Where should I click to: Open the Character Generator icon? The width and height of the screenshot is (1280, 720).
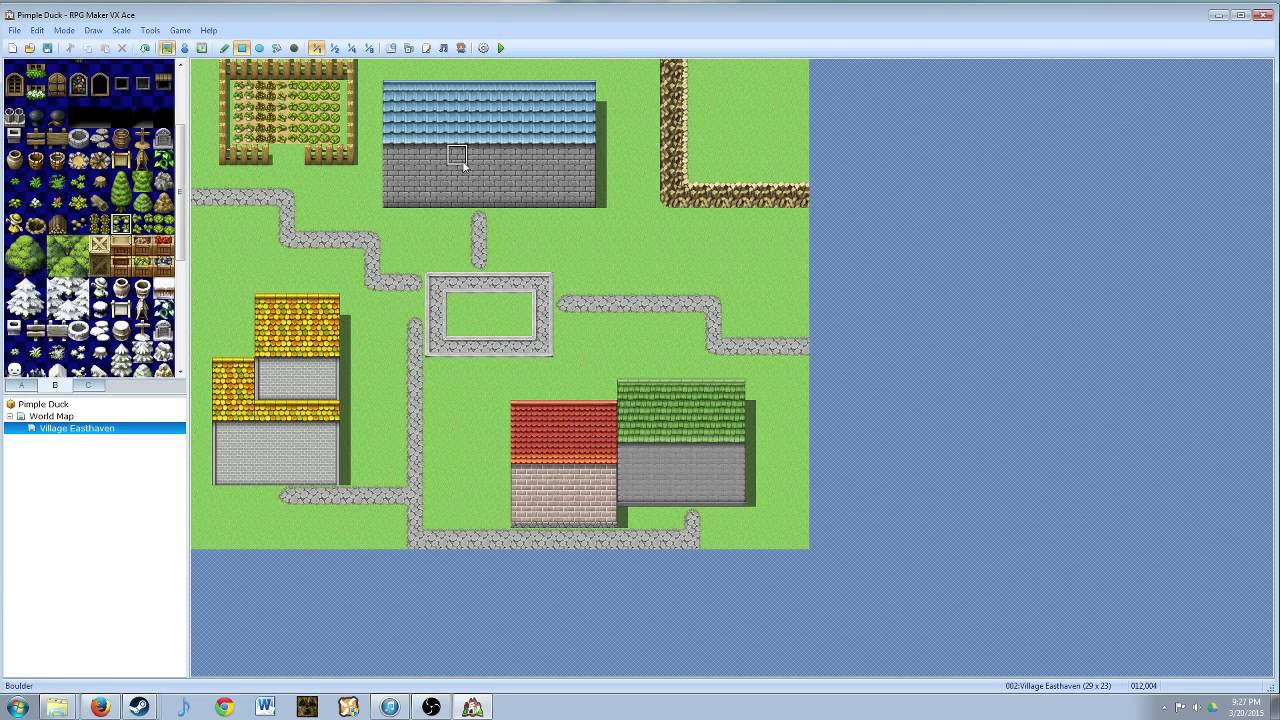461,48
